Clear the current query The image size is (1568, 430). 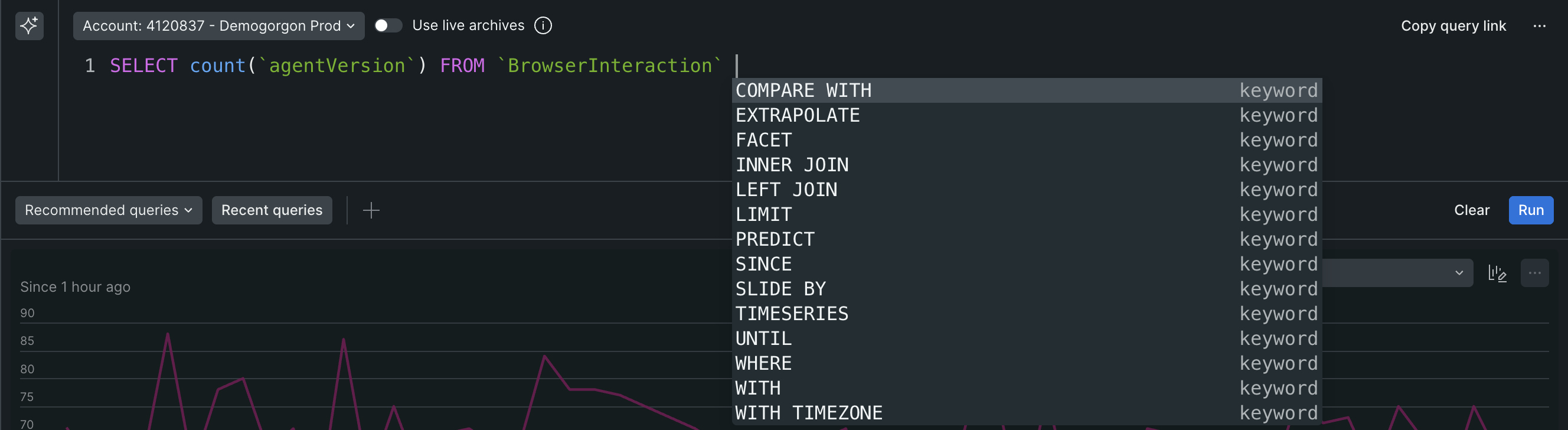click(1472, 210)
